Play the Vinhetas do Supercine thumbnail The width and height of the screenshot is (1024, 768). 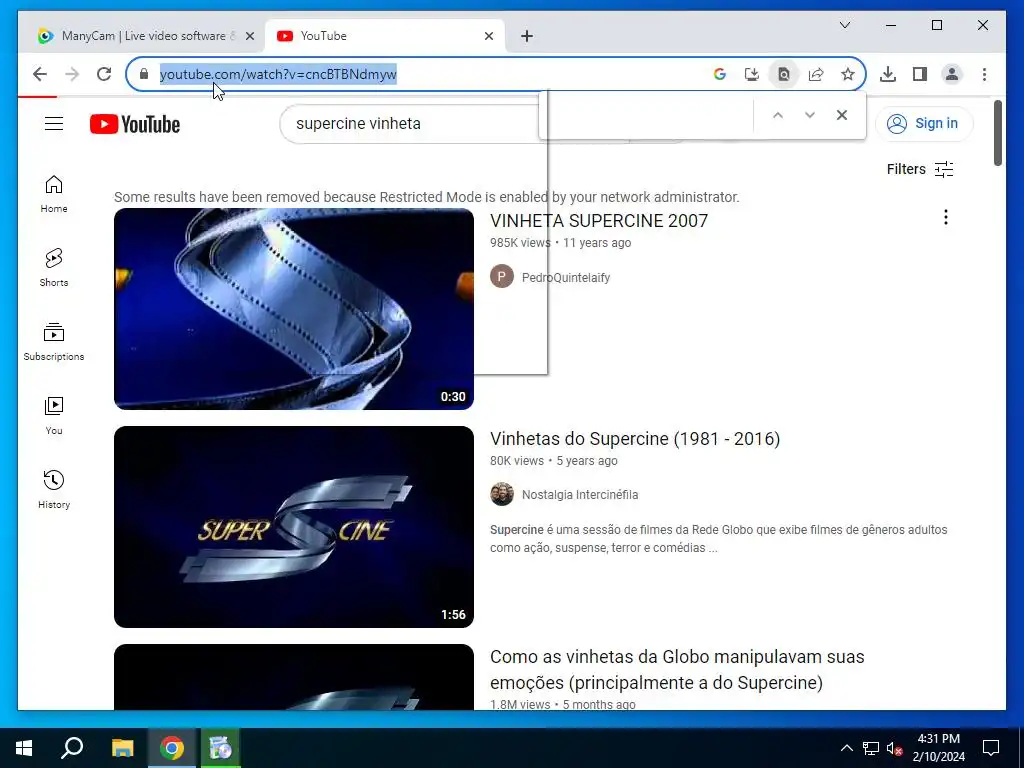[x=294, y=527]
